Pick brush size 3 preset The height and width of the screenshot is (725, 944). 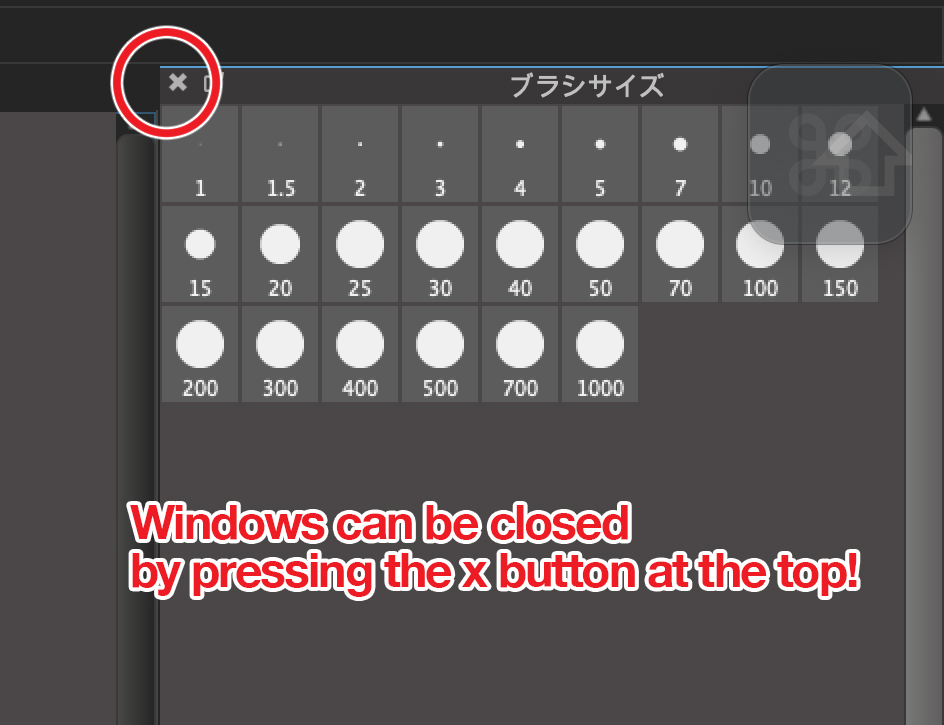(x=440, y=154)
